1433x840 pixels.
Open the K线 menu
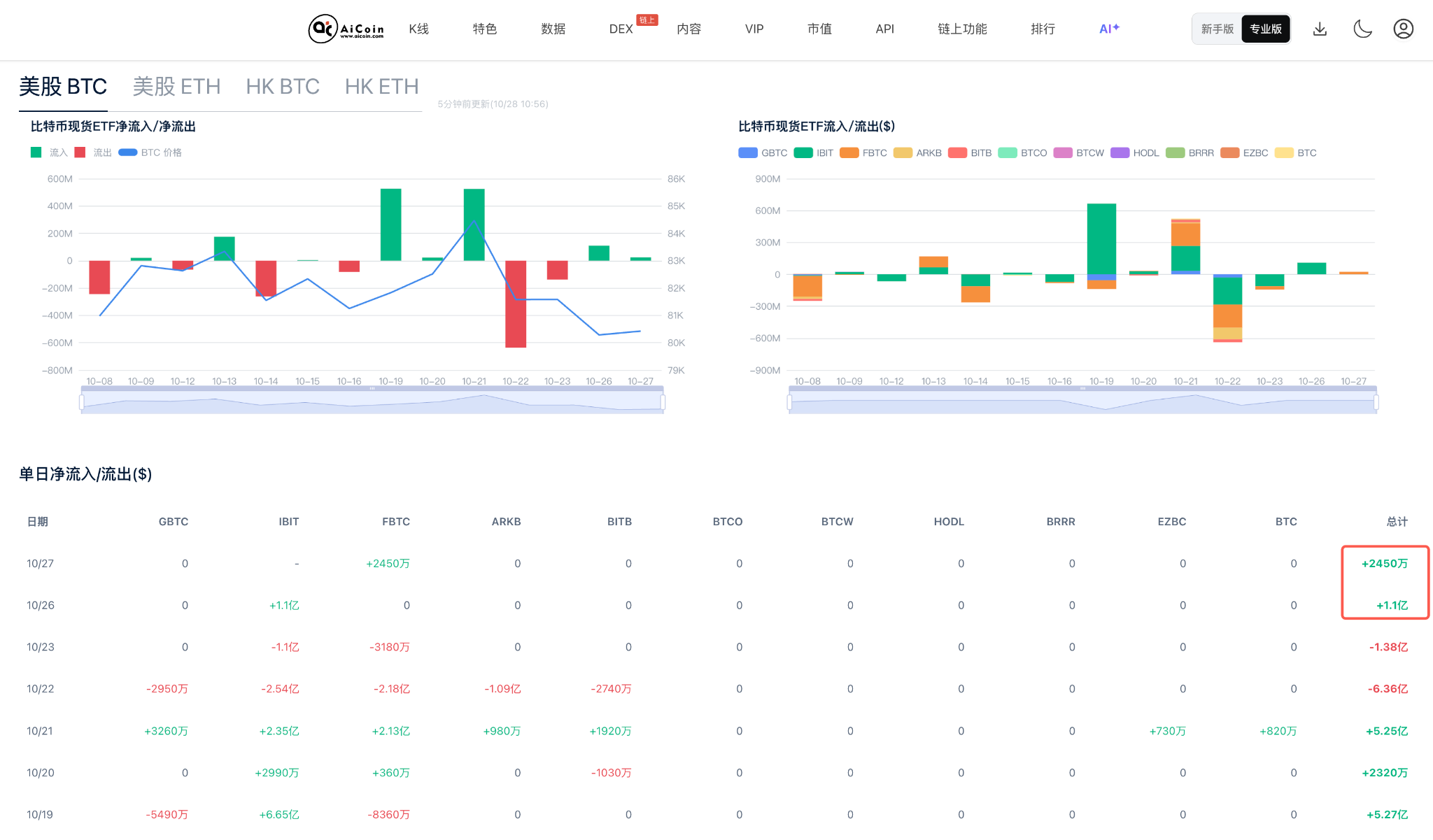click(x=418, y=29)
